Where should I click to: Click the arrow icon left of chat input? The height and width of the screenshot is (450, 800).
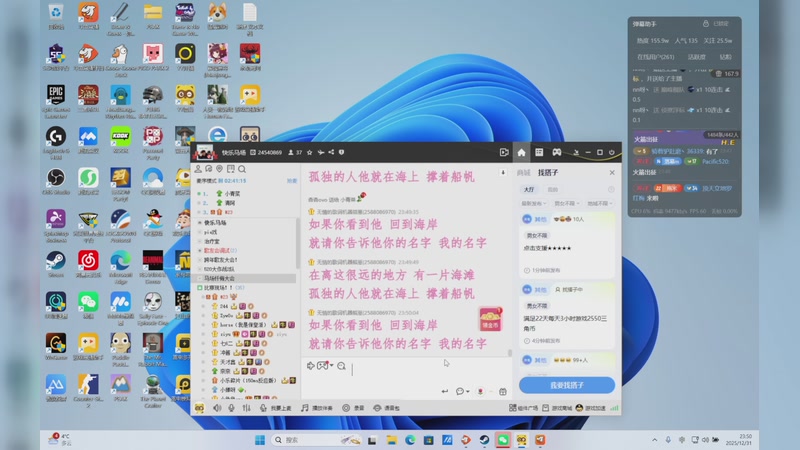pos(310,365)
